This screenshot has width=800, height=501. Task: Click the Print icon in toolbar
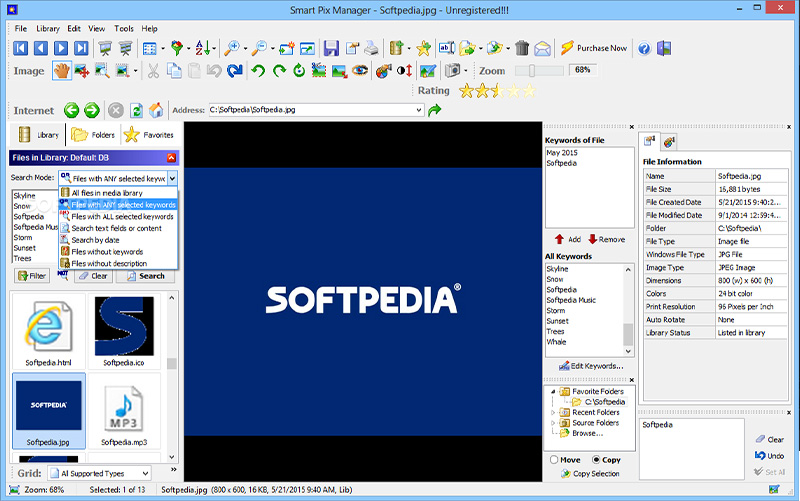point(371,48)
